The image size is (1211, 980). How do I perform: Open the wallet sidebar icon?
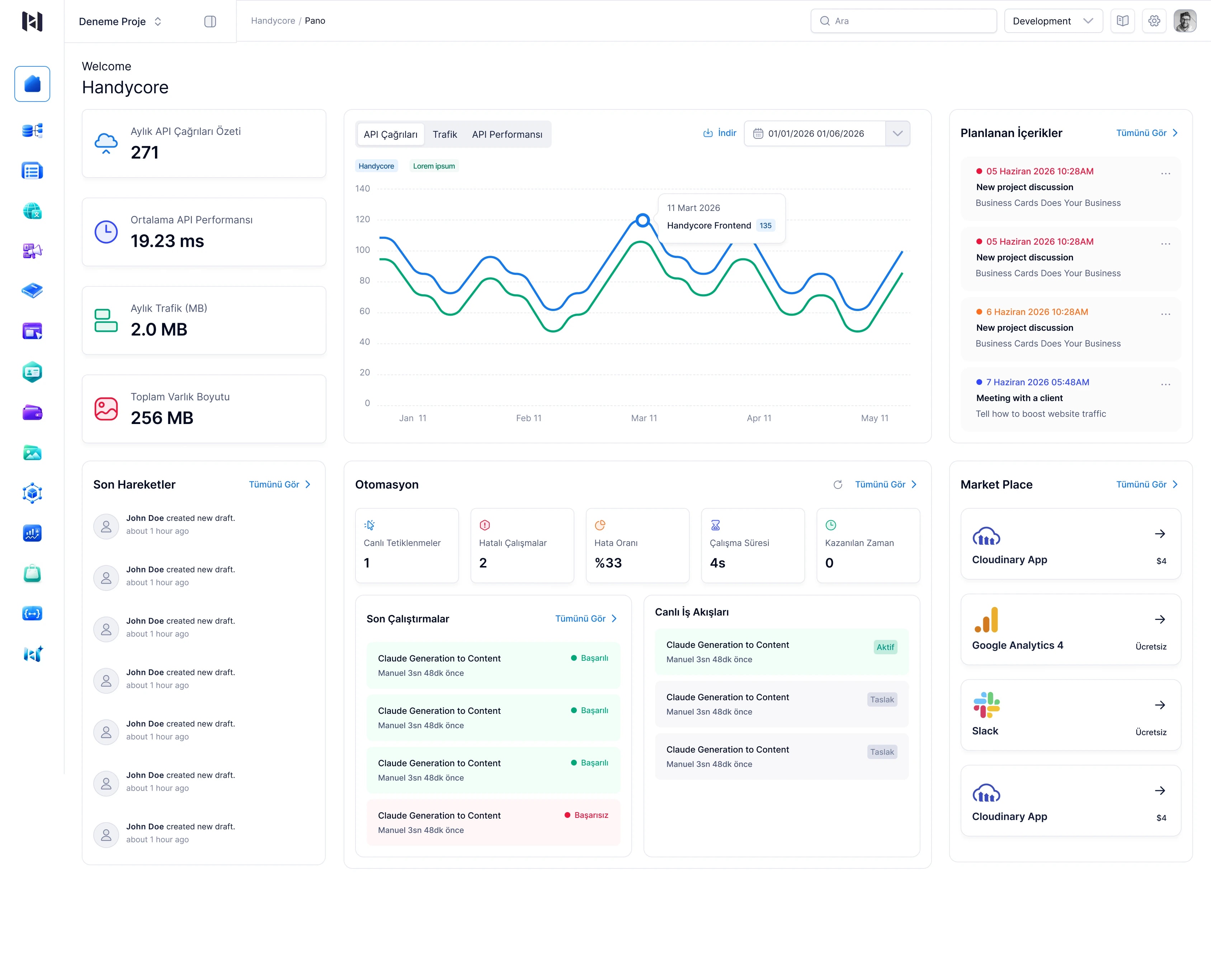[x=32, y=413]
